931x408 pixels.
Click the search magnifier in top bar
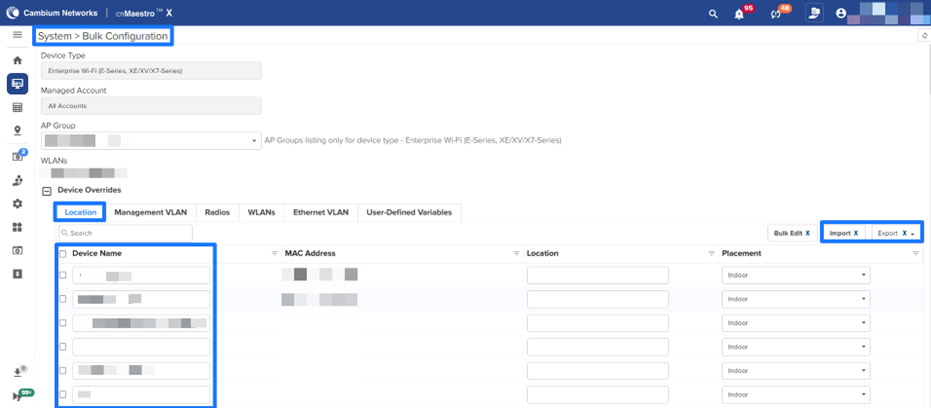[x=712, y=14]
